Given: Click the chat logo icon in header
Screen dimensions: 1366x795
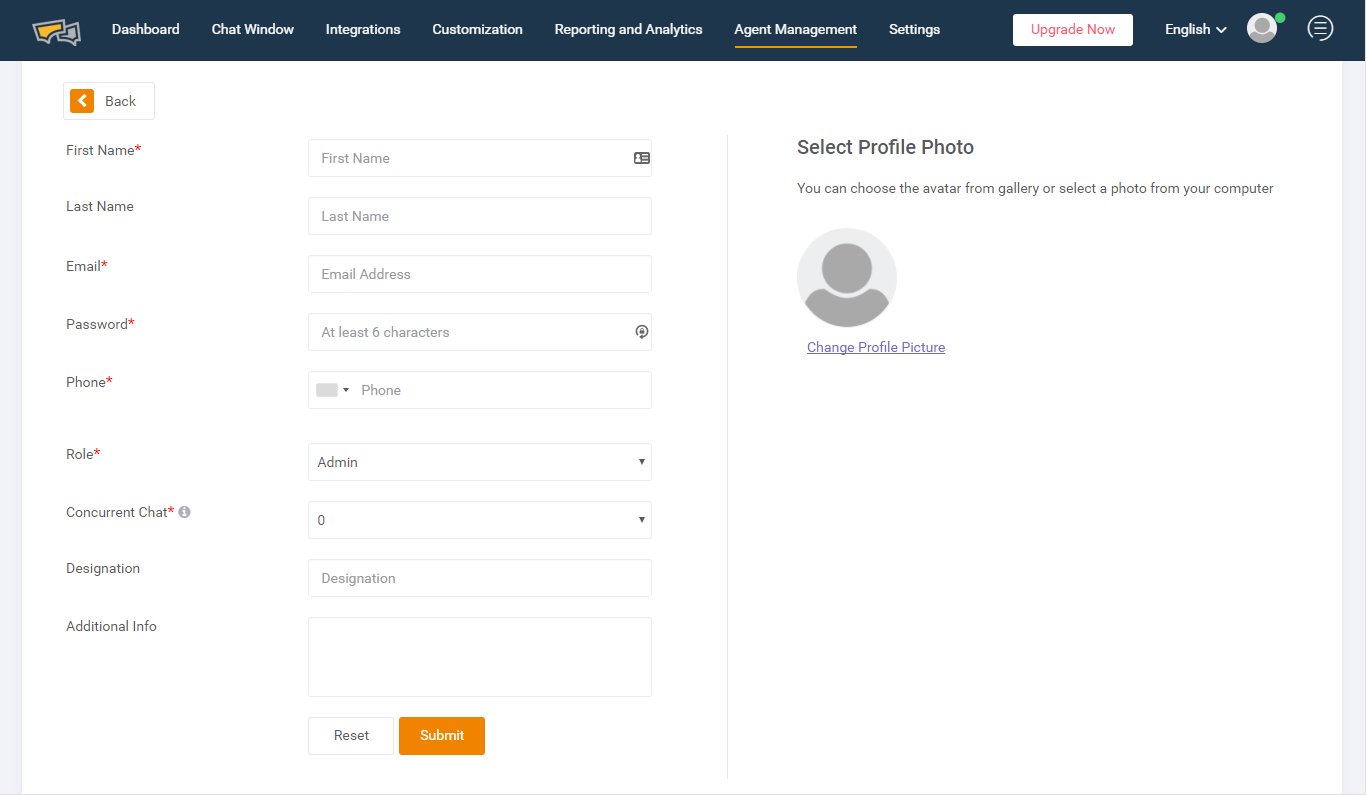Looking at the screenshot, I should click(x=56, y=30).
